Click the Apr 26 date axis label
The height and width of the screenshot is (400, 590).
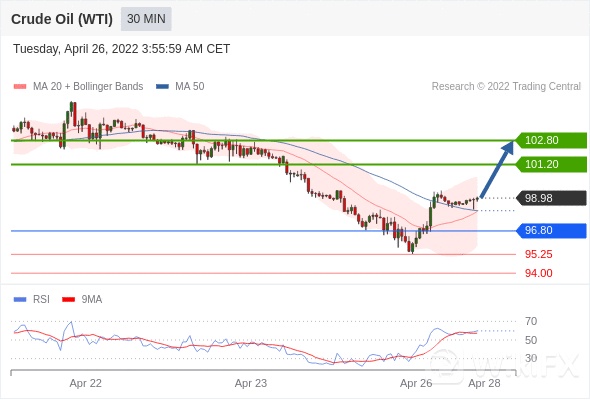pos(416,383)
